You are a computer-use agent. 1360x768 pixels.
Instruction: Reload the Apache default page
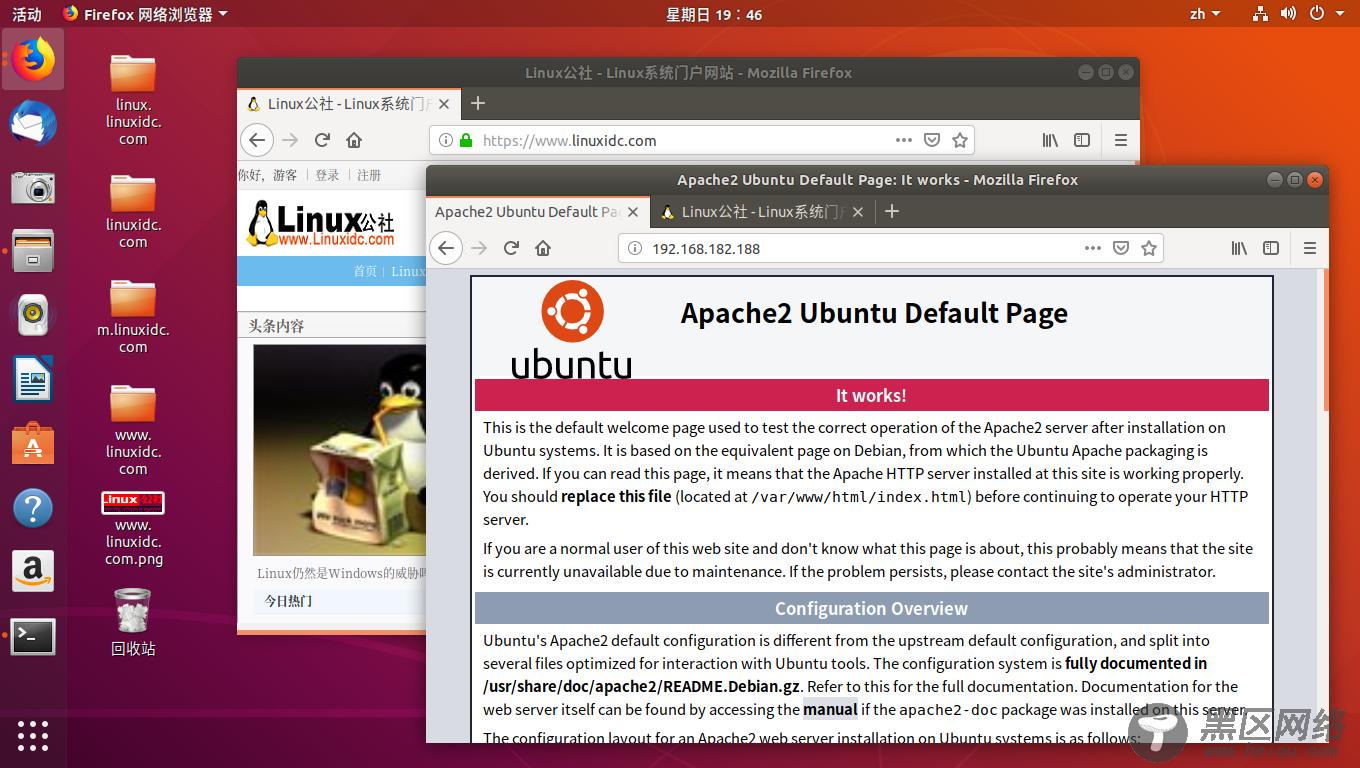(x=511, y=248)
